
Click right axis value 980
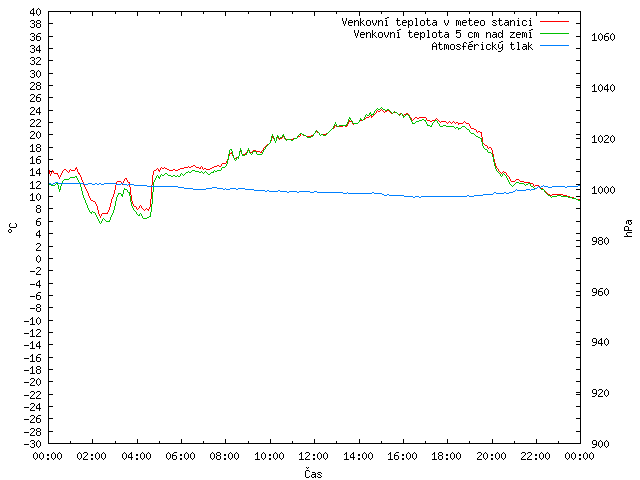click(x=600, y=241)
